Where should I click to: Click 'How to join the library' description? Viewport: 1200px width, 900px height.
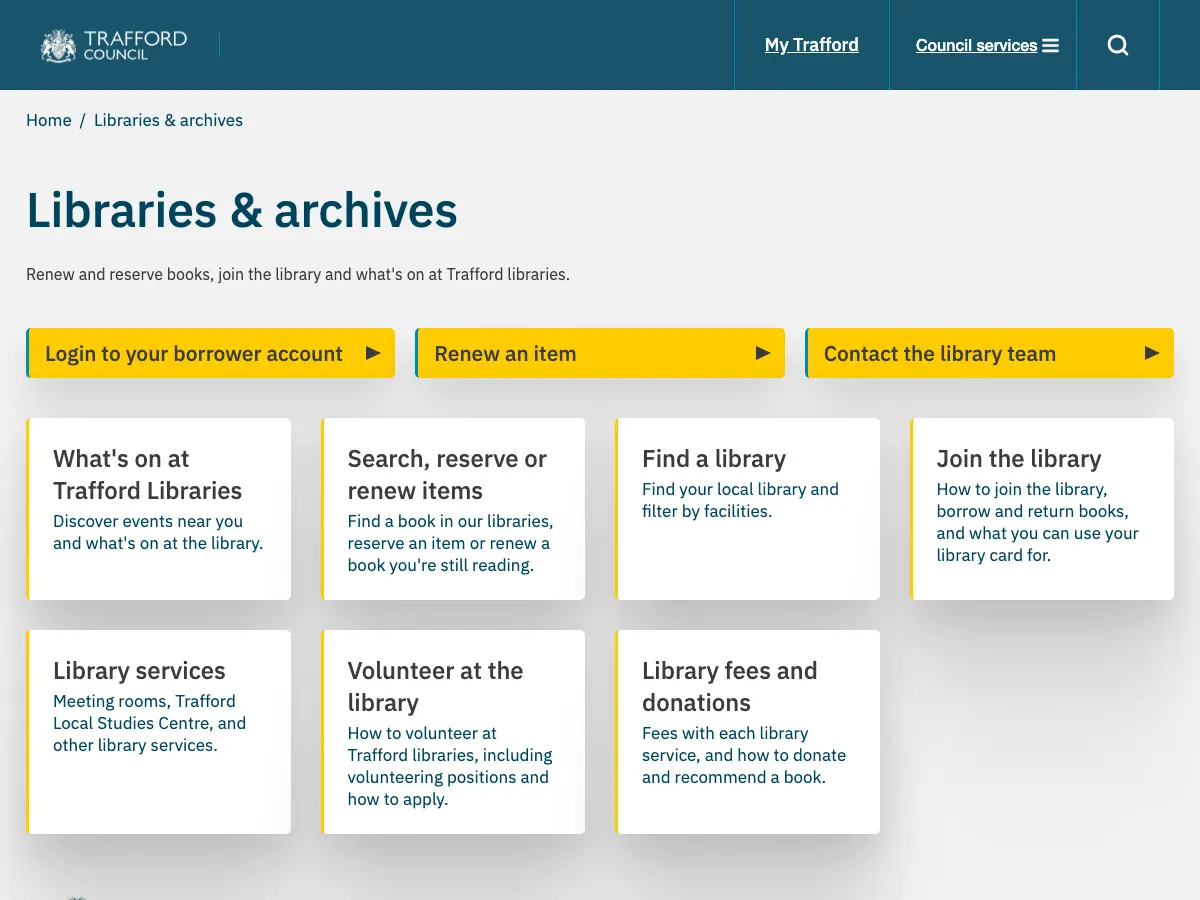coord(1037,522)
